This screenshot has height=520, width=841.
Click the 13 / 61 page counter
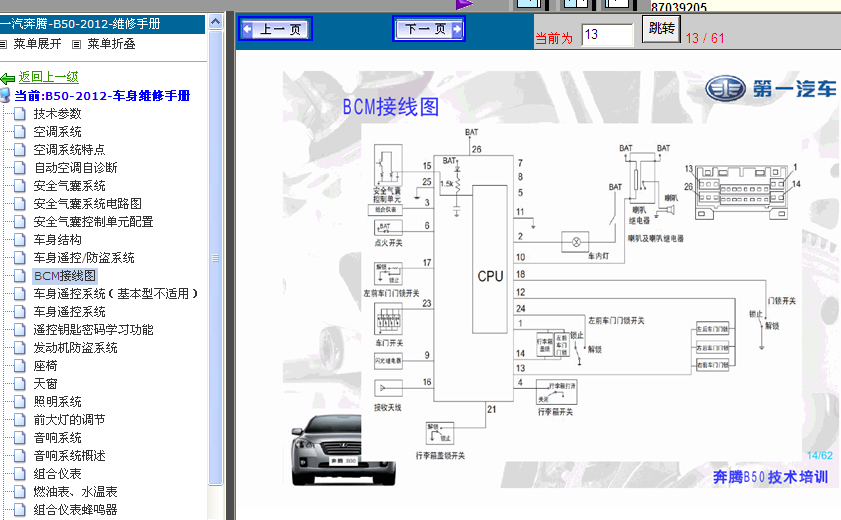pyautogui.click(x=705, y=38)
